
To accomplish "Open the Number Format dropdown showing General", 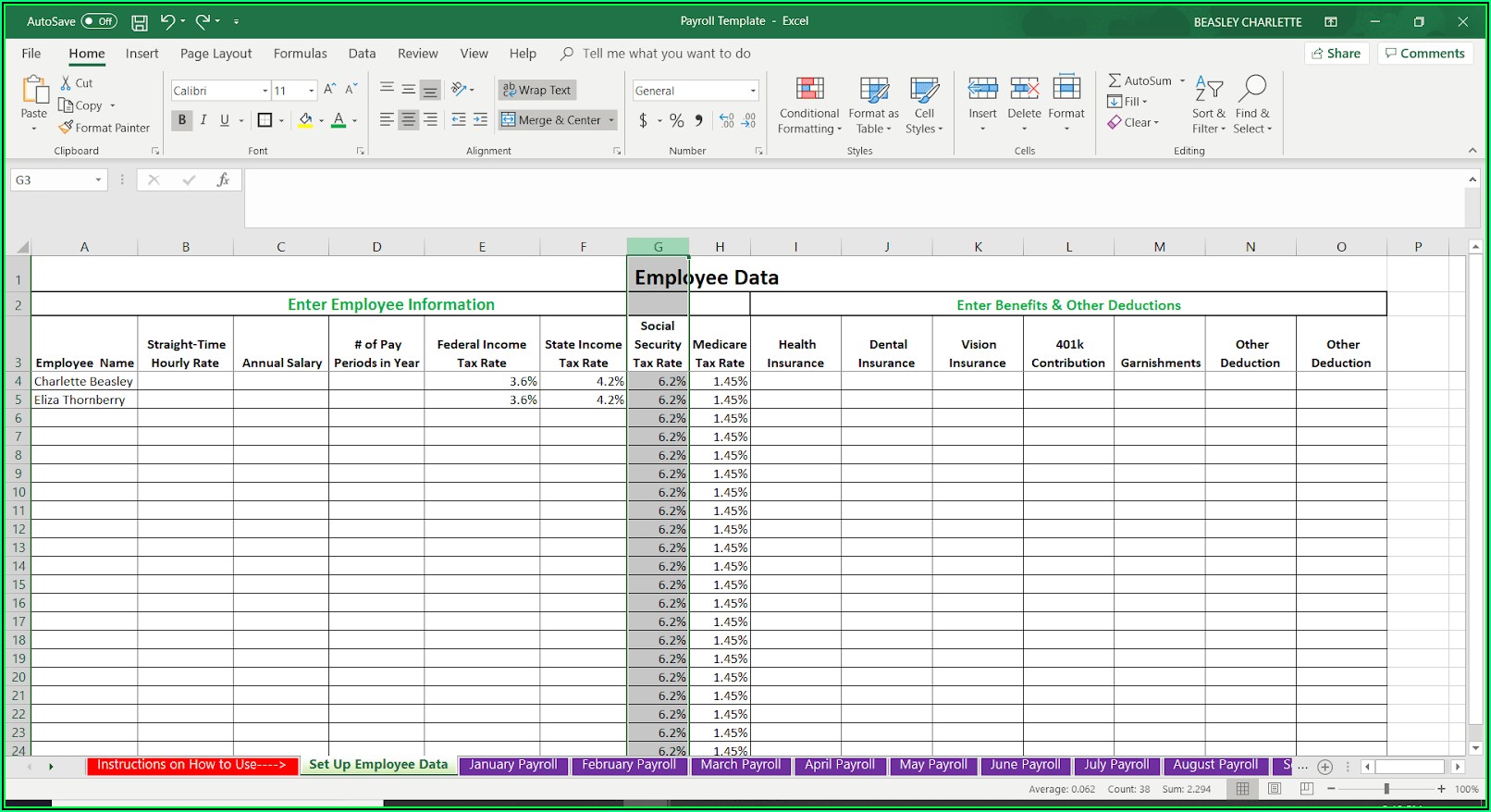I will 753,91.
